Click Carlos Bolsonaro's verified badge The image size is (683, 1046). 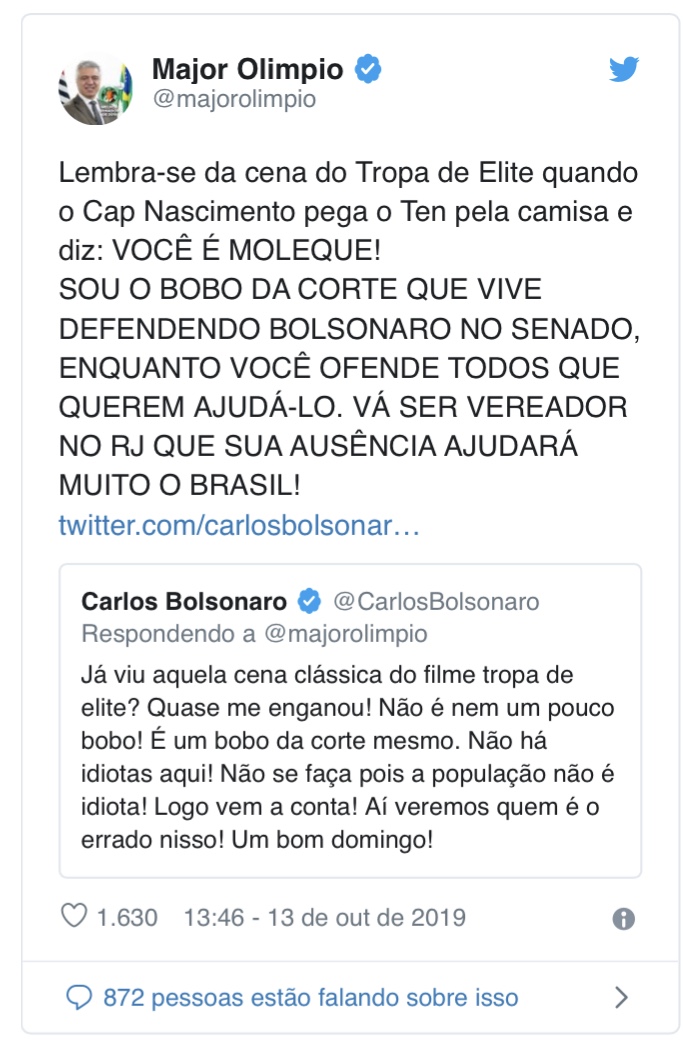pyautogui.click(x=309, y=602)
